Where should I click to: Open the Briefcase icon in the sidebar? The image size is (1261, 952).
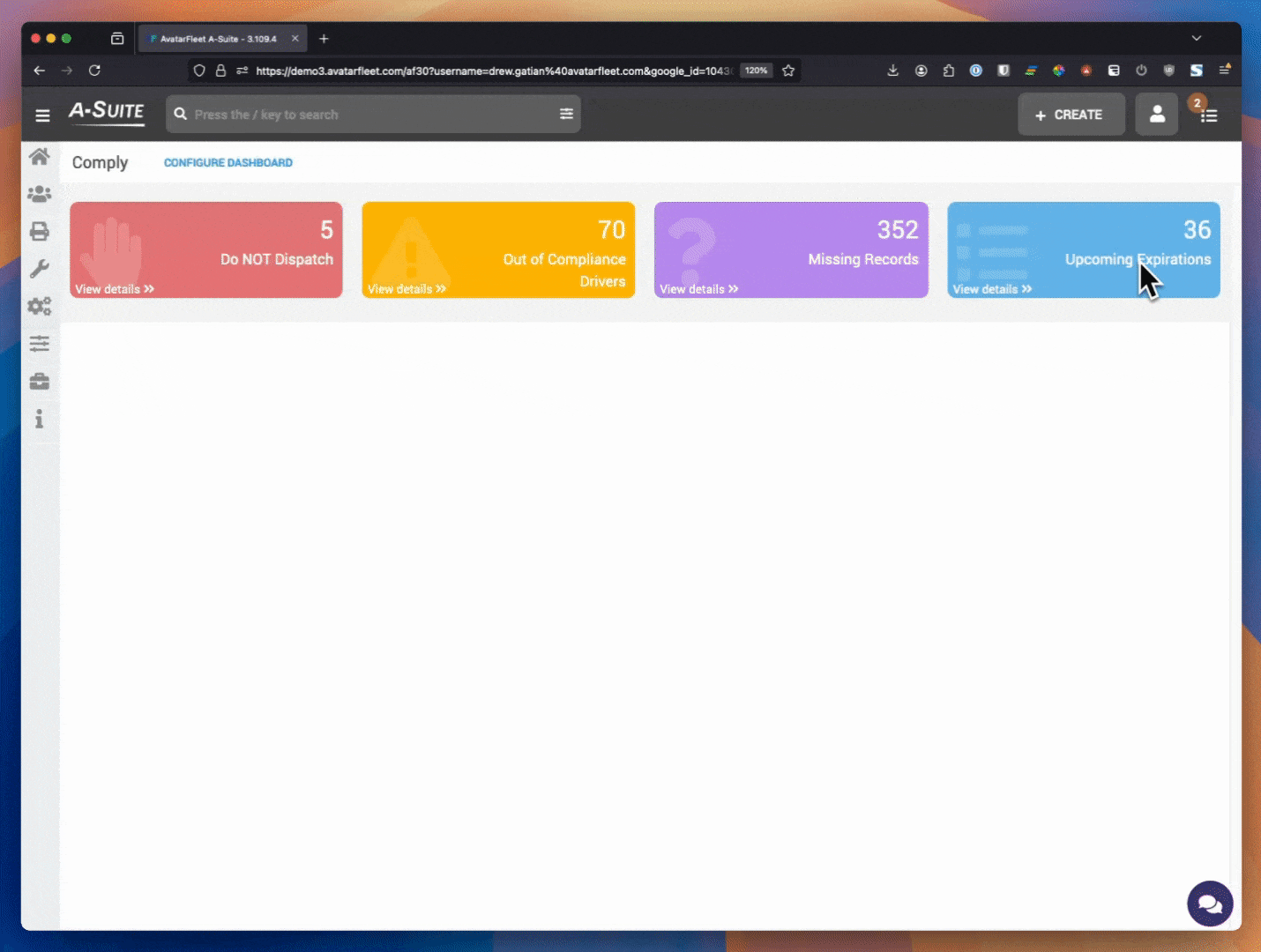click(39, 381)
